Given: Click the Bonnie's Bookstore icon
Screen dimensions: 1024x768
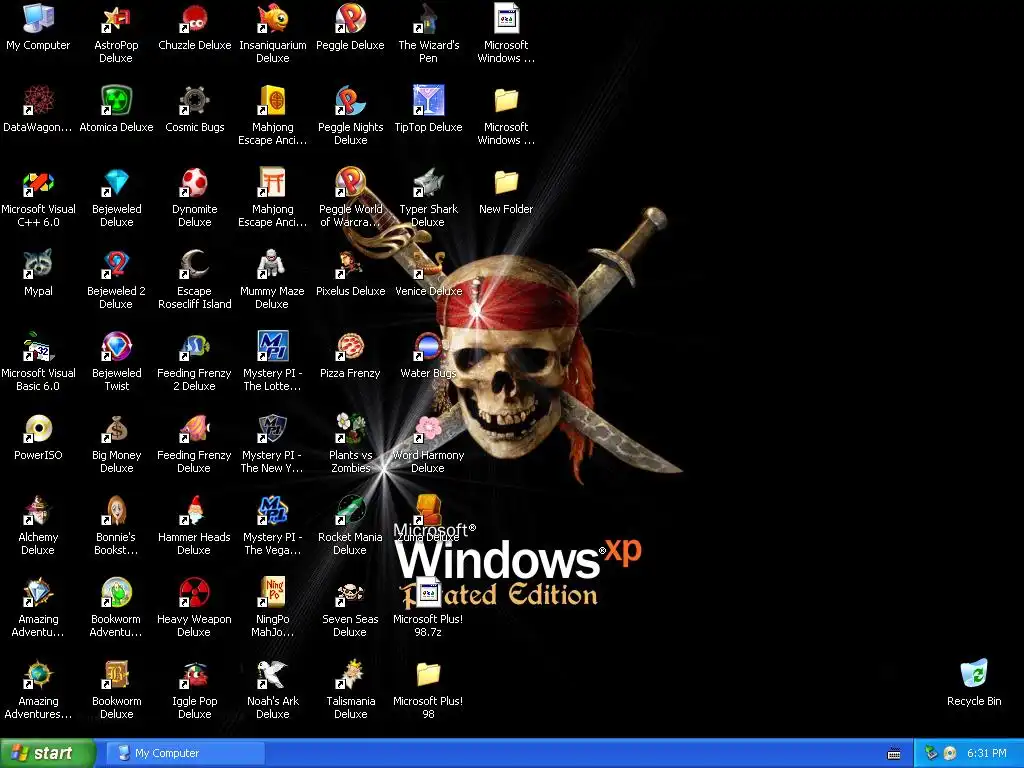Looking at the screenshot, I should pyautogui.click(x=116, y=511).
